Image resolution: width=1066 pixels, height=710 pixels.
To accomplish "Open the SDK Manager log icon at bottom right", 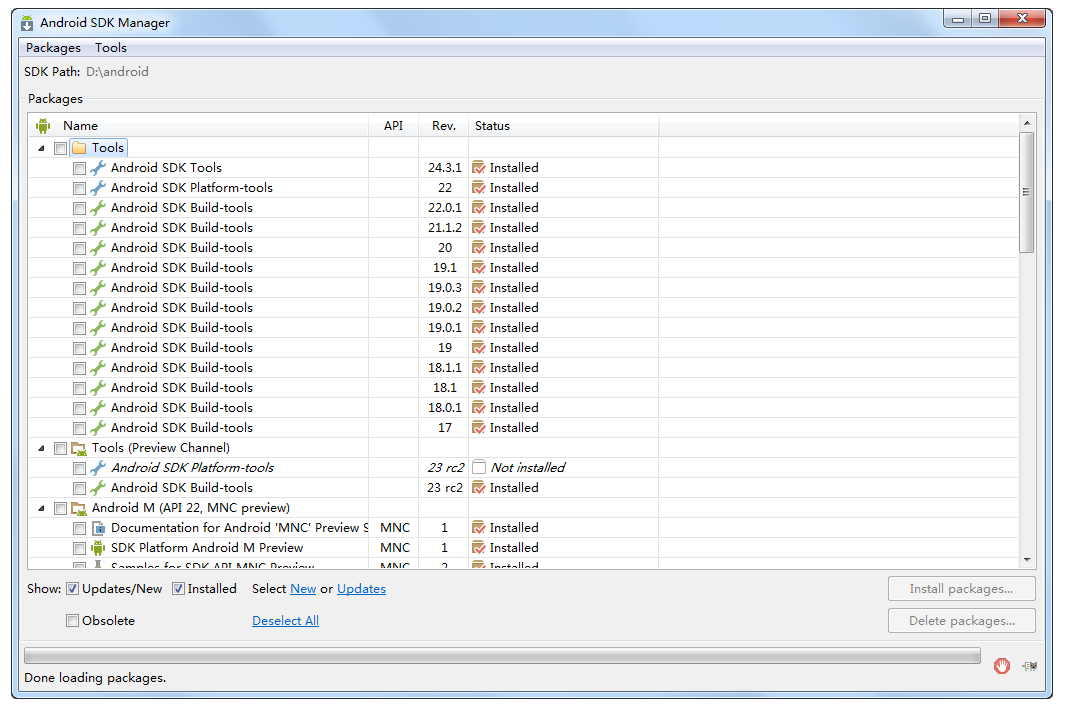I will point(1029,666).
